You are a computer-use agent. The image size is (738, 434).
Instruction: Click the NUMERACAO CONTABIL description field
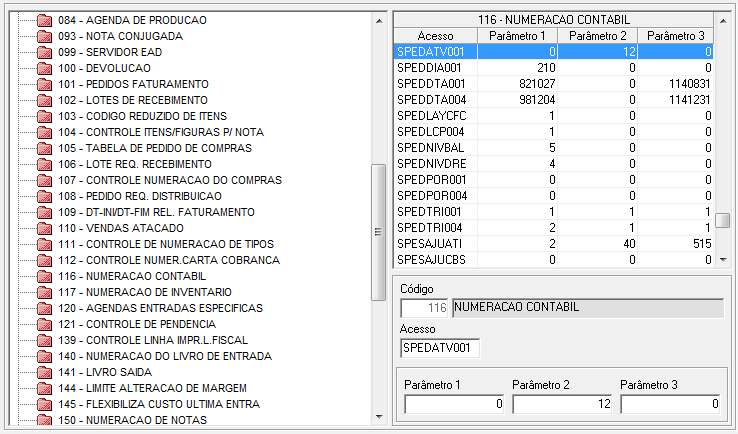click(x=588, y=308)
